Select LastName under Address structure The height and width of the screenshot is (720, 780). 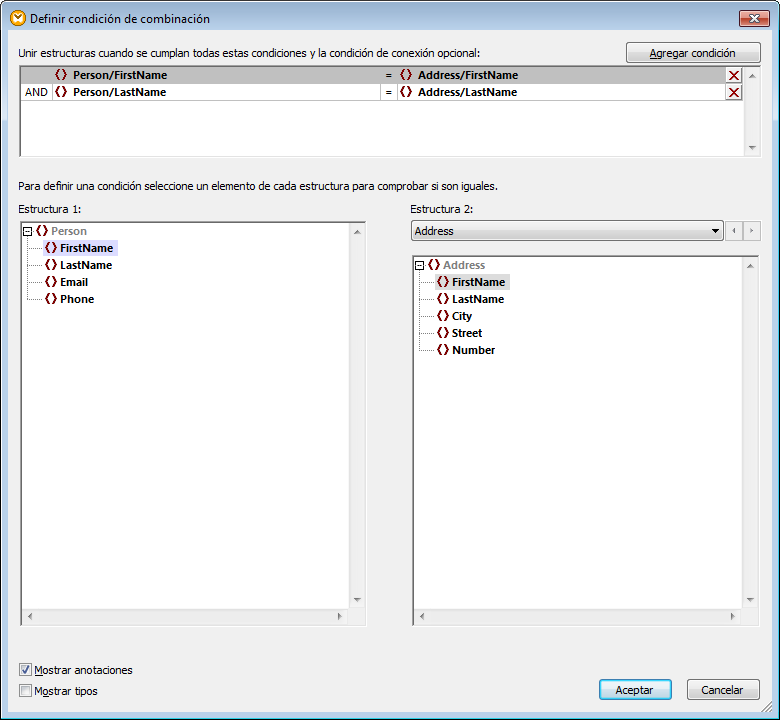pos(477,299)
